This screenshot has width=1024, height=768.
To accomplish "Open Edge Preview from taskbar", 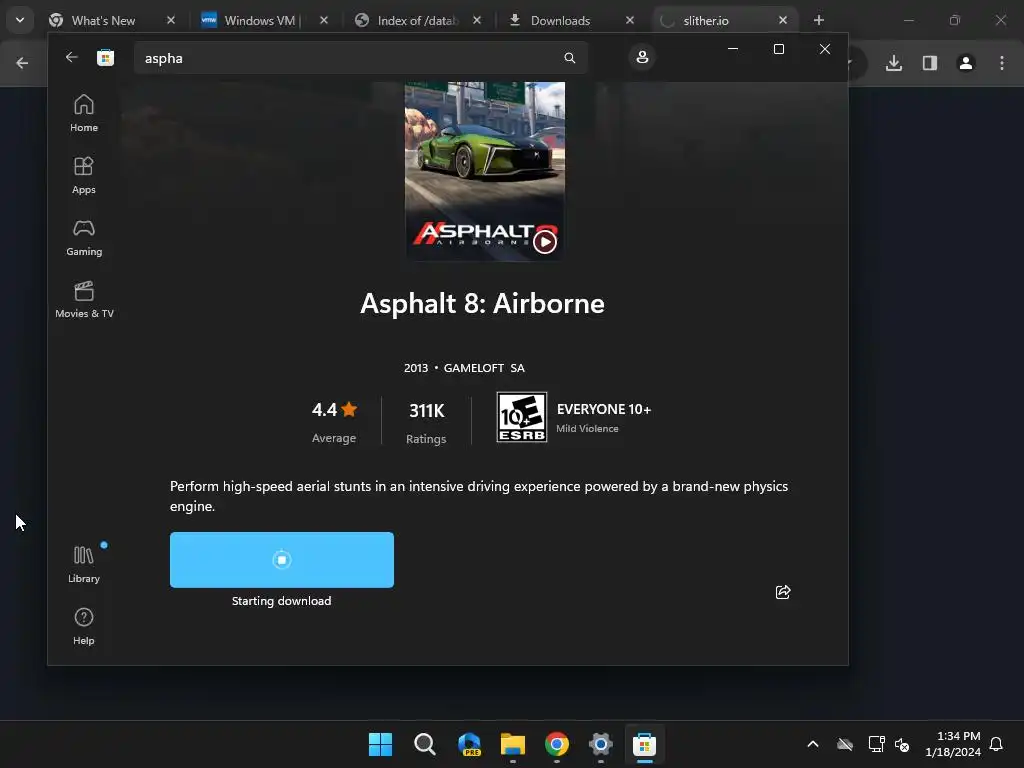I will (x=469, y=744).
